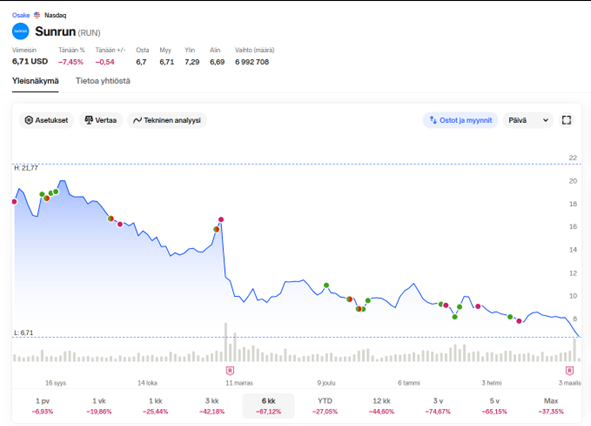Open the fullscreen chart icon

pyautogui.click(x=566, y=120)
